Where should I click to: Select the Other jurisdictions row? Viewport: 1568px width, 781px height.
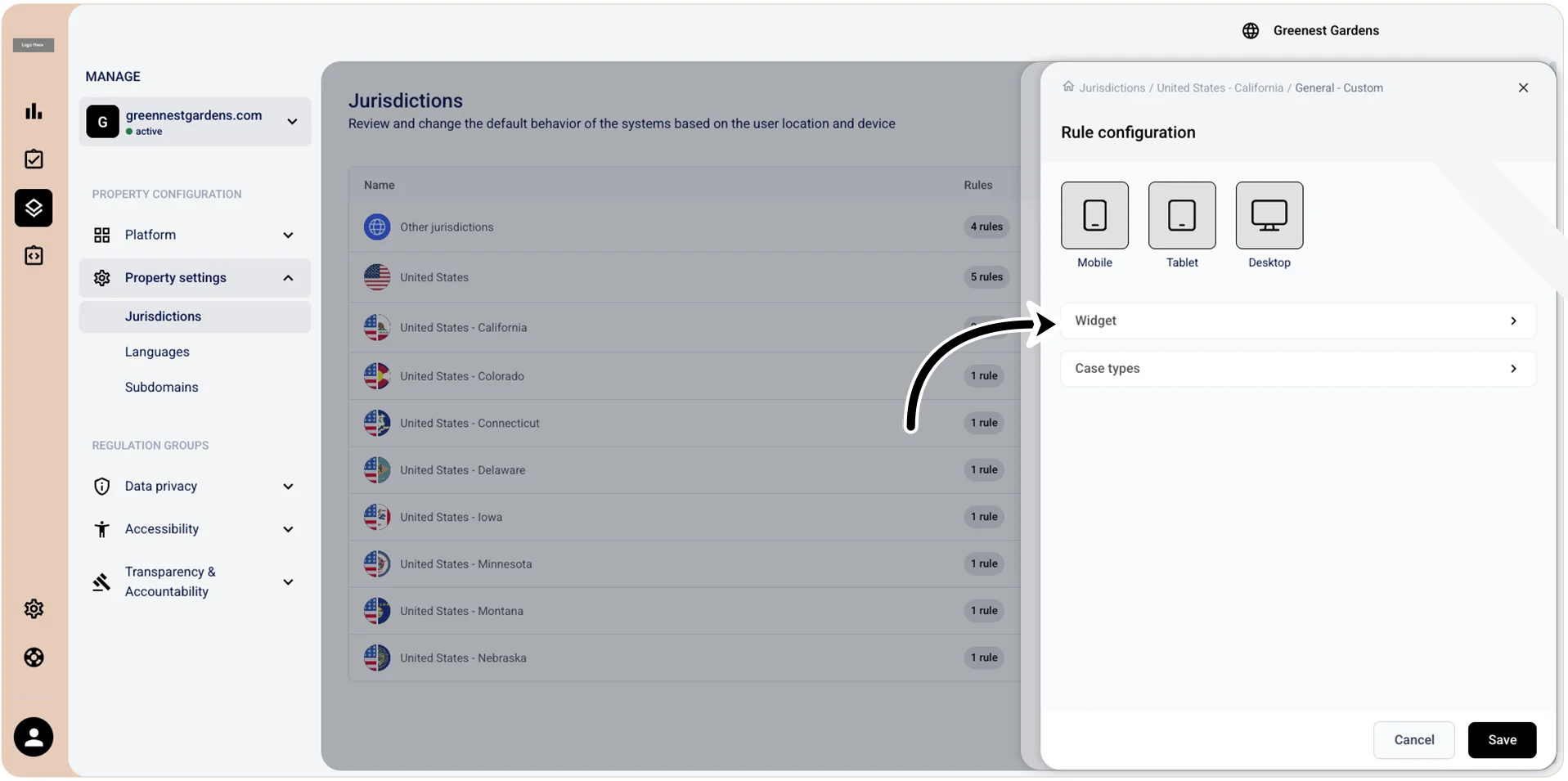685,227
